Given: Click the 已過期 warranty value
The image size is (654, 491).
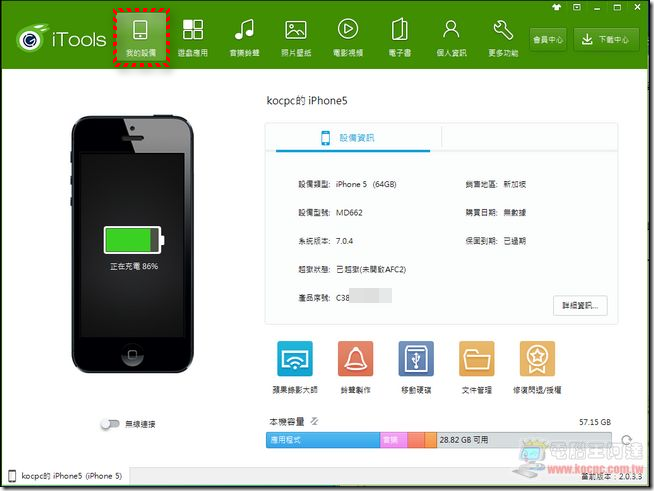Looking at the screenshot, I should [514, 241].
